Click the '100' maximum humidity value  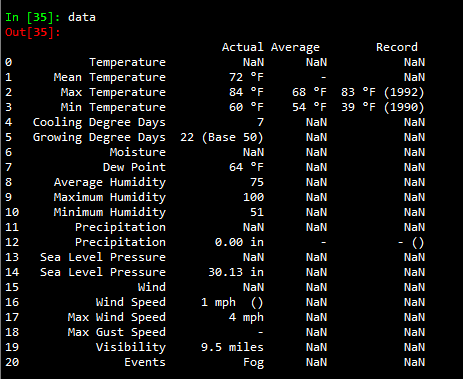253,197
